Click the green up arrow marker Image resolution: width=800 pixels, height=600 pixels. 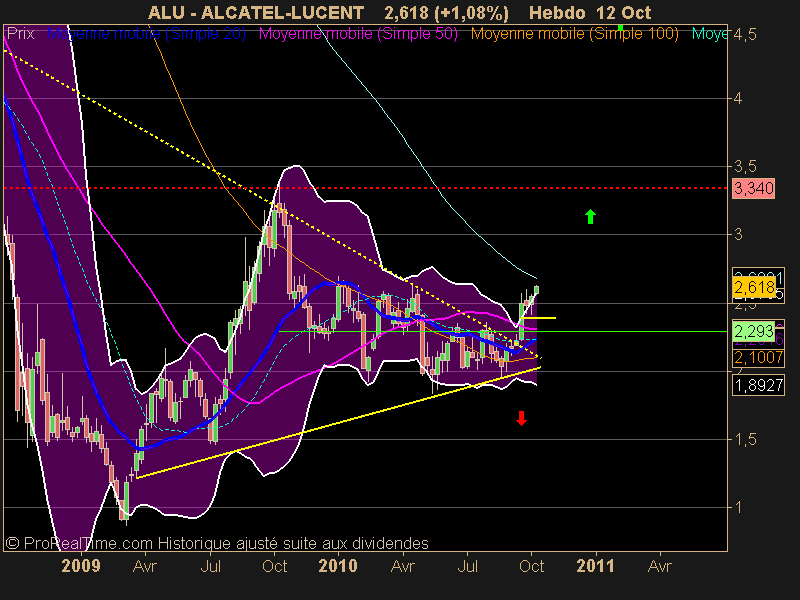click(590, 217)
